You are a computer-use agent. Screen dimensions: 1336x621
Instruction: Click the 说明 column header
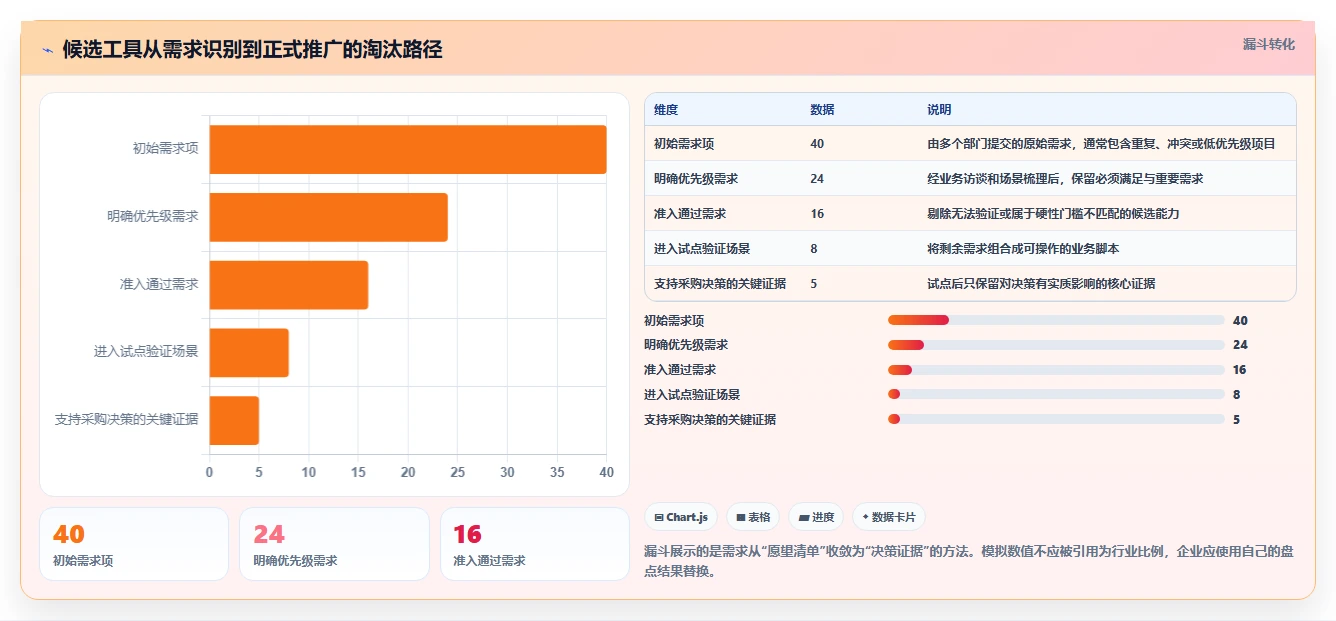pos(939,110)
